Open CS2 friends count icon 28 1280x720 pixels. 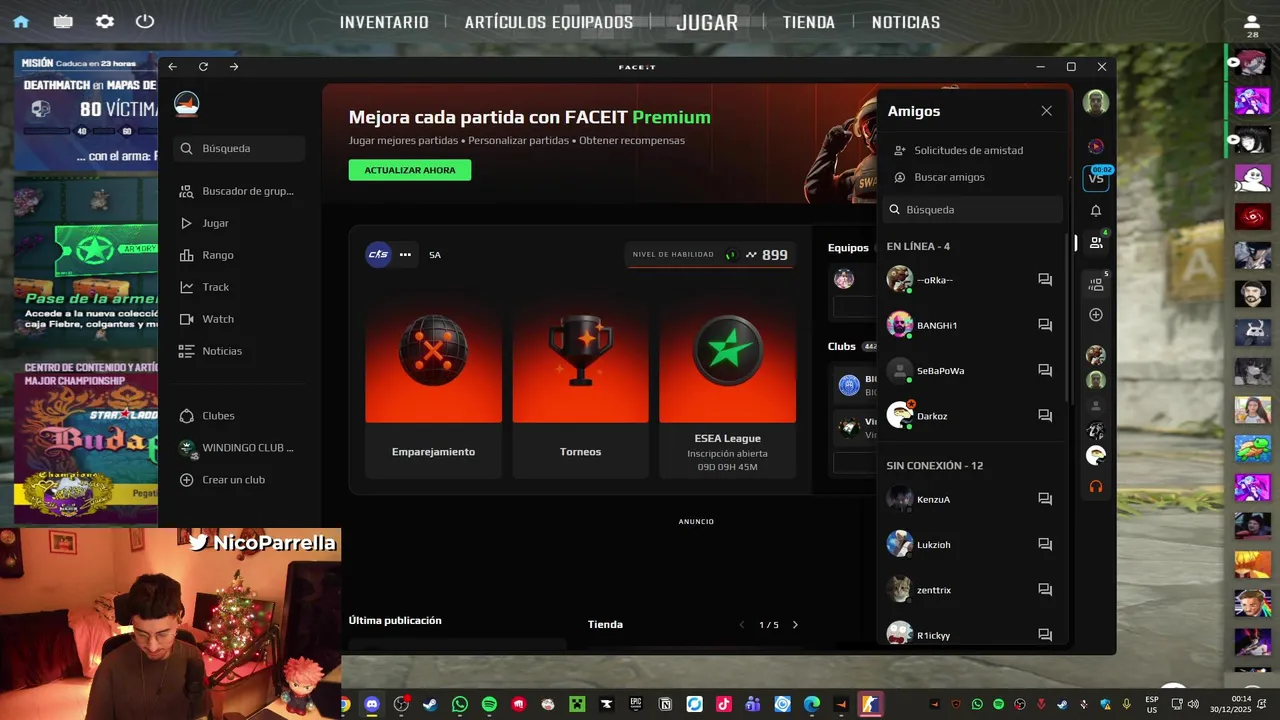click(1252, 25)
